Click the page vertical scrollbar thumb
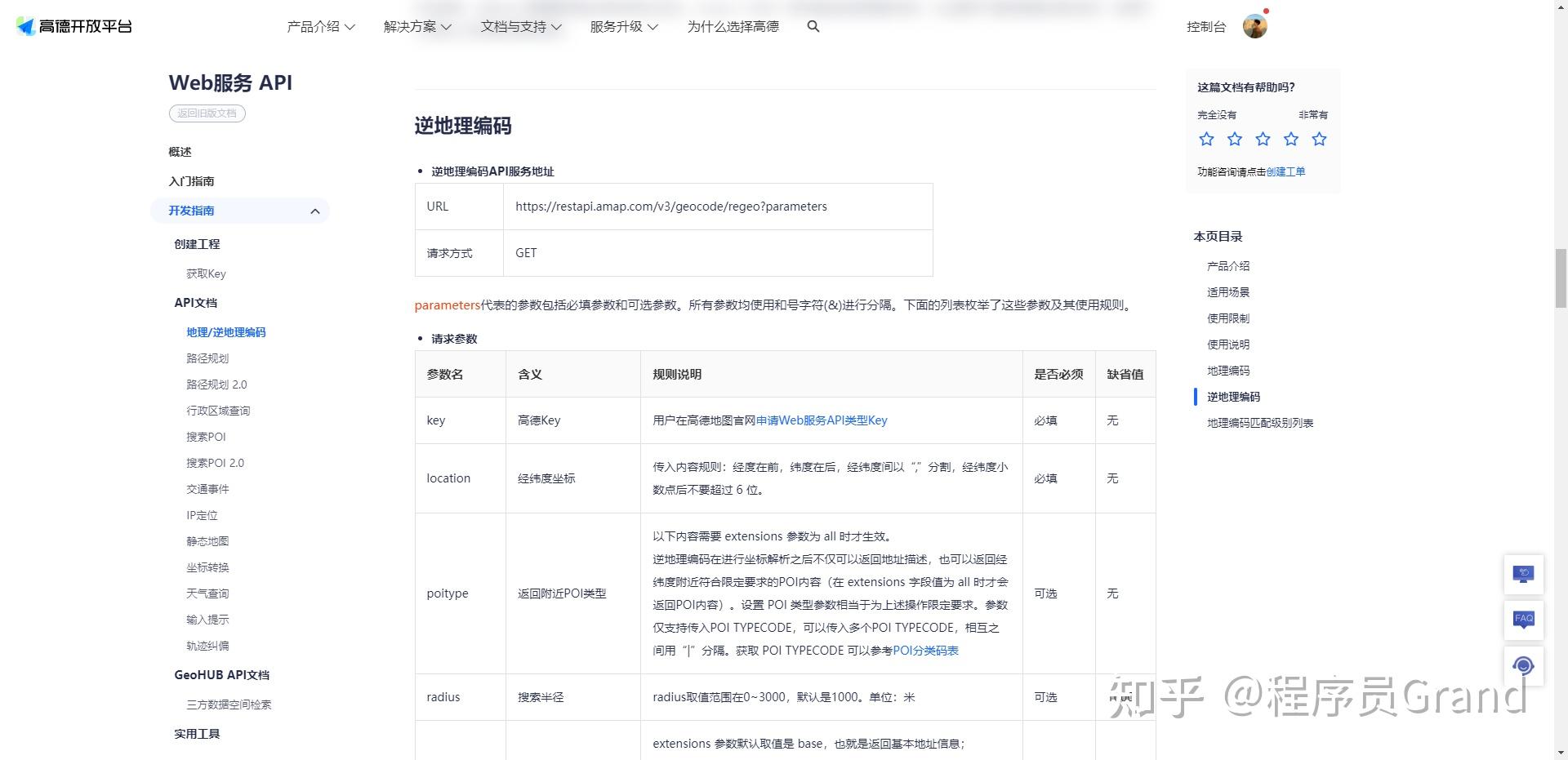The height and width of the screenshot is (760, 1568). click(x=1561, y=279)
